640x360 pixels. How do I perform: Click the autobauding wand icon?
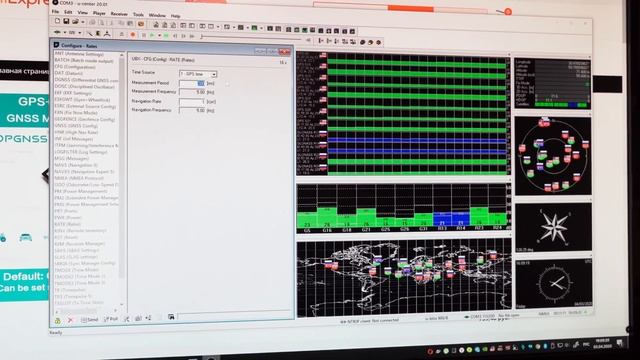(x=89, y=33)
